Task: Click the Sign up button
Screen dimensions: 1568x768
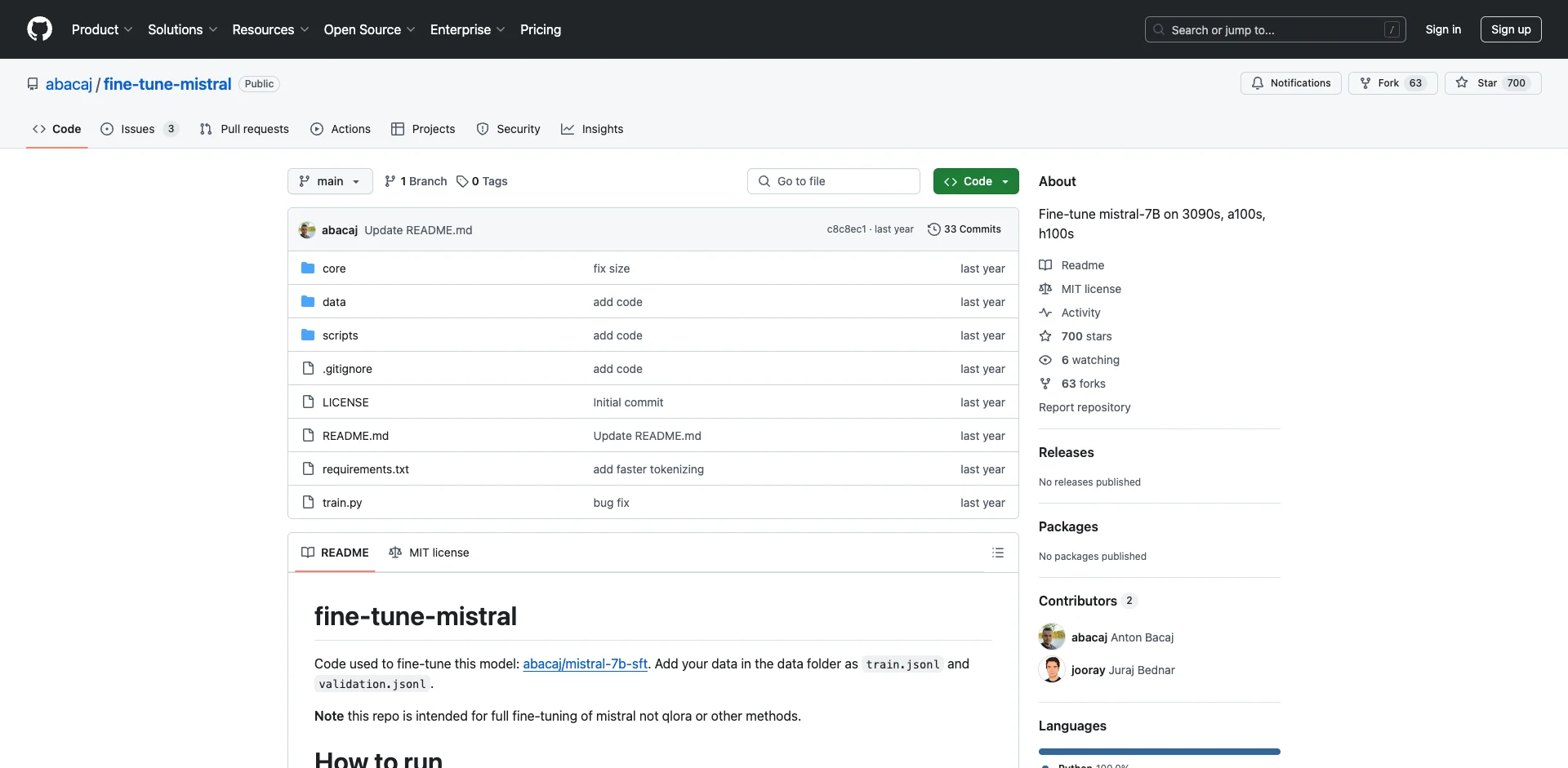Action: point(1511,29)
